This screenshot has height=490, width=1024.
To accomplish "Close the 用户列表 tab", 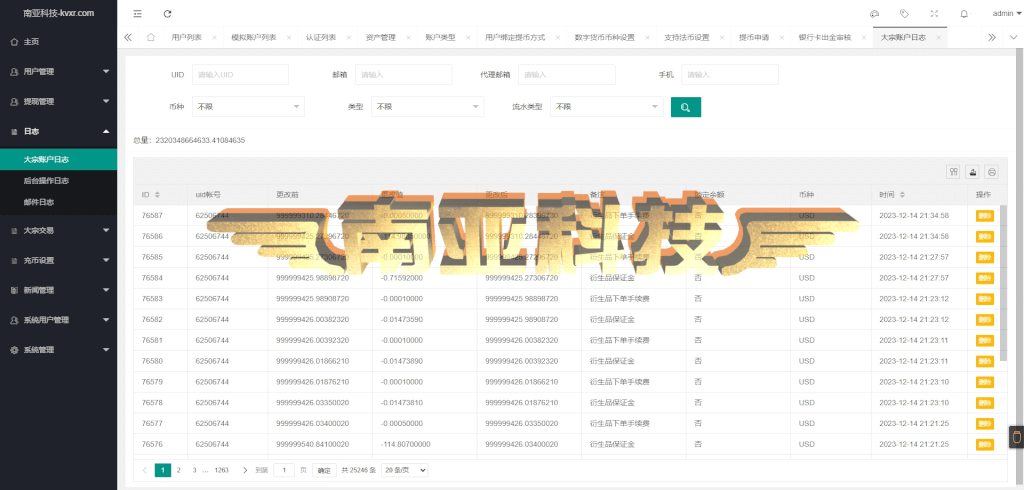I will [x=214, y=38].
